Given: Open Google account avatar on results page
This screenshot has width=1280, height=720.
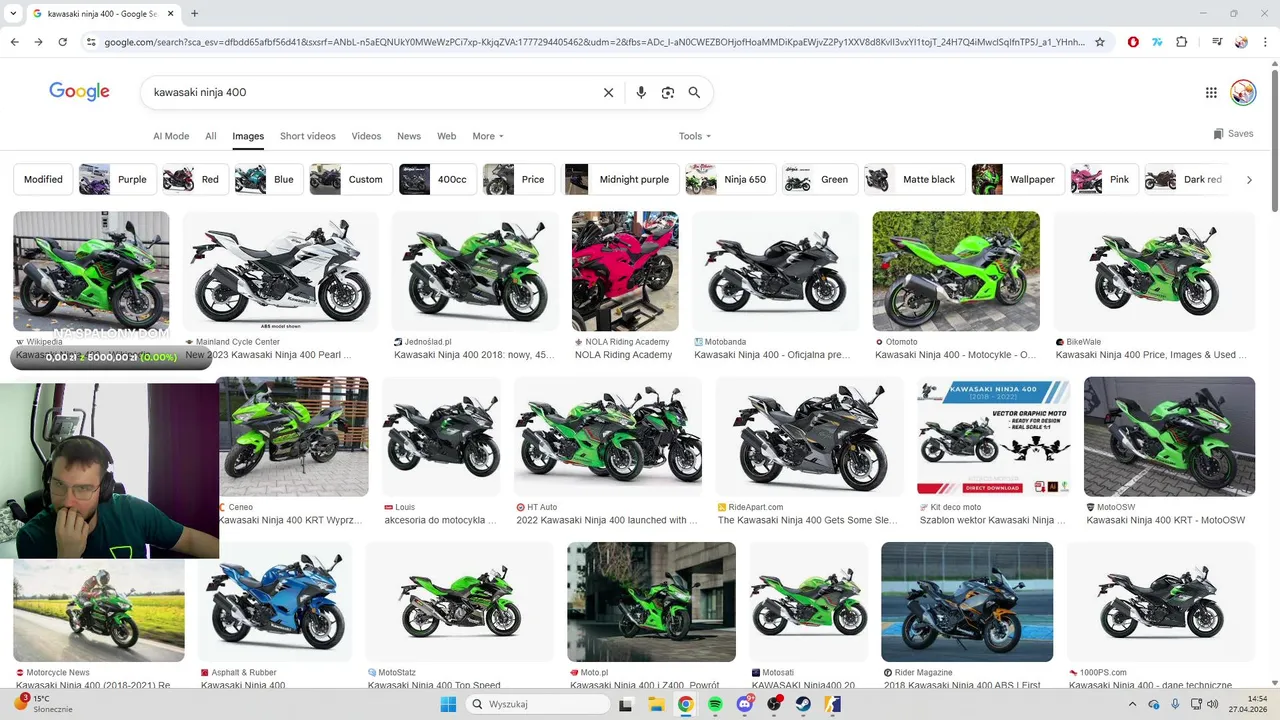Looking at the screenshot, I should [1243, 92].
